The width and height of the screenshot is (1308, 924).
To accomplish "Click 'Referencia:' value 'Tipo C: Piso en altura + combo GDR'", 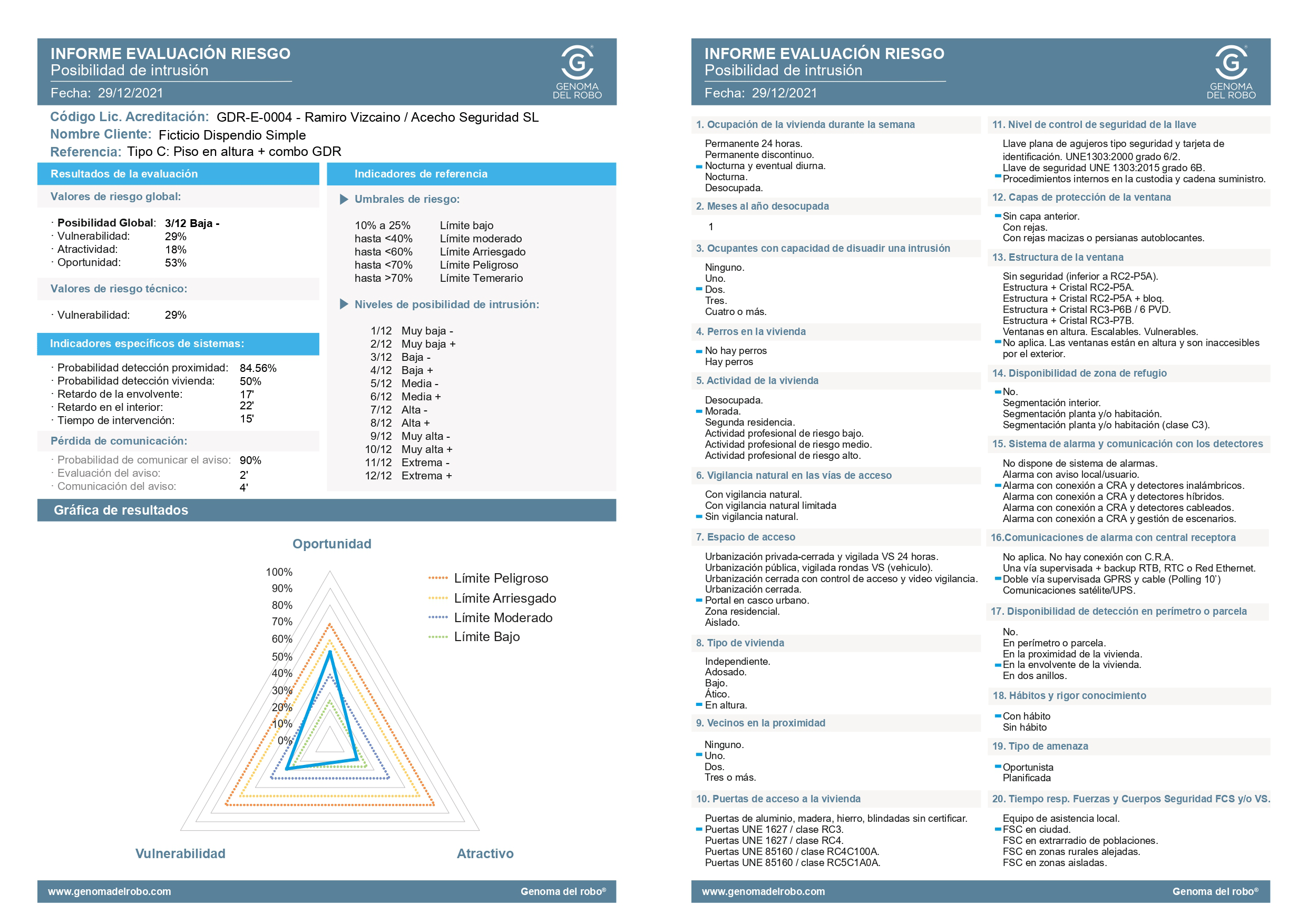I will coord(234,151).
